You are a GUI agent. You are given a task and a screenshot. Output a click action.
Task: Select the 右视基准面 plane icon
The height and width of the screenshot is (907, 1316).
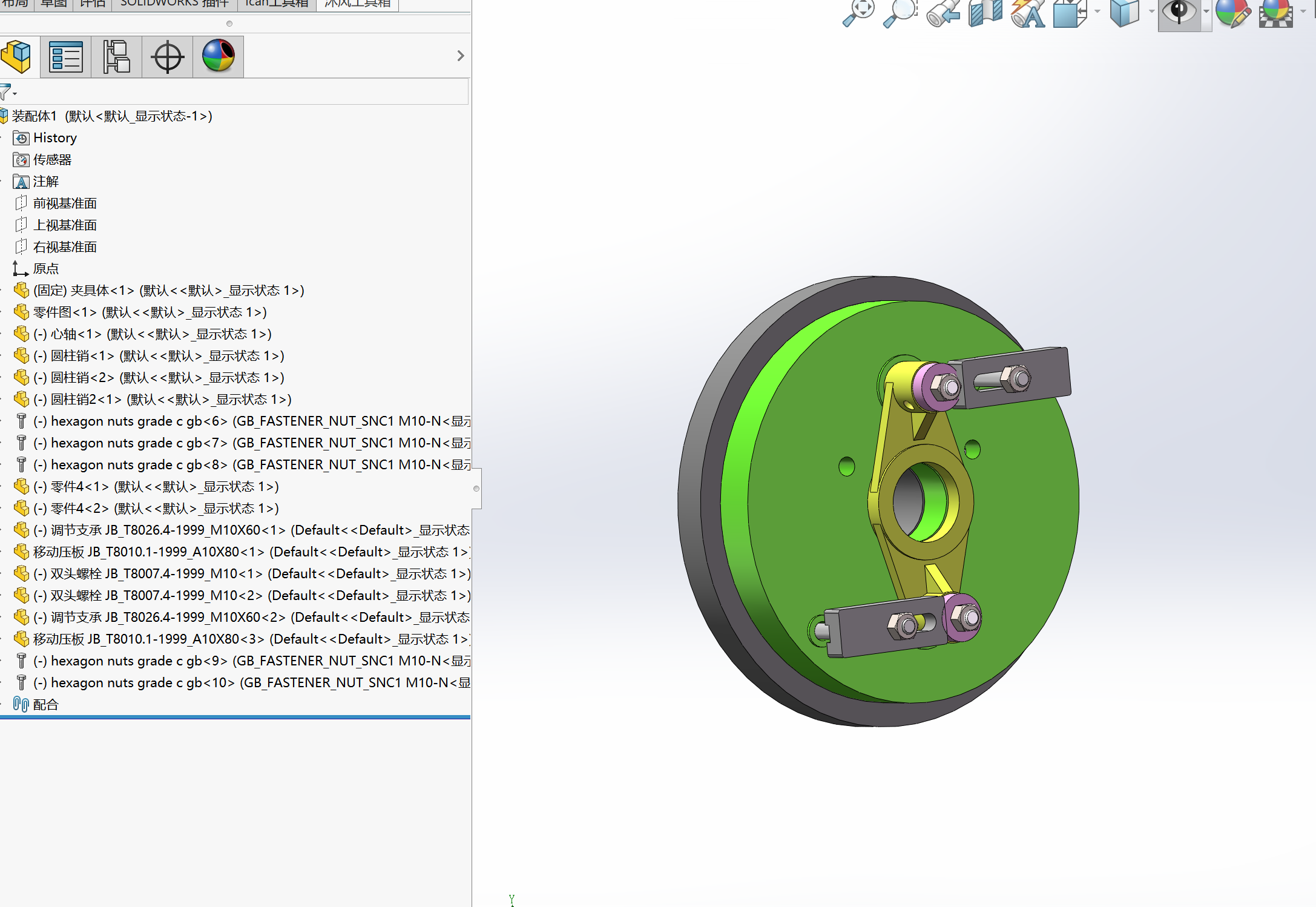click(21, 246)
